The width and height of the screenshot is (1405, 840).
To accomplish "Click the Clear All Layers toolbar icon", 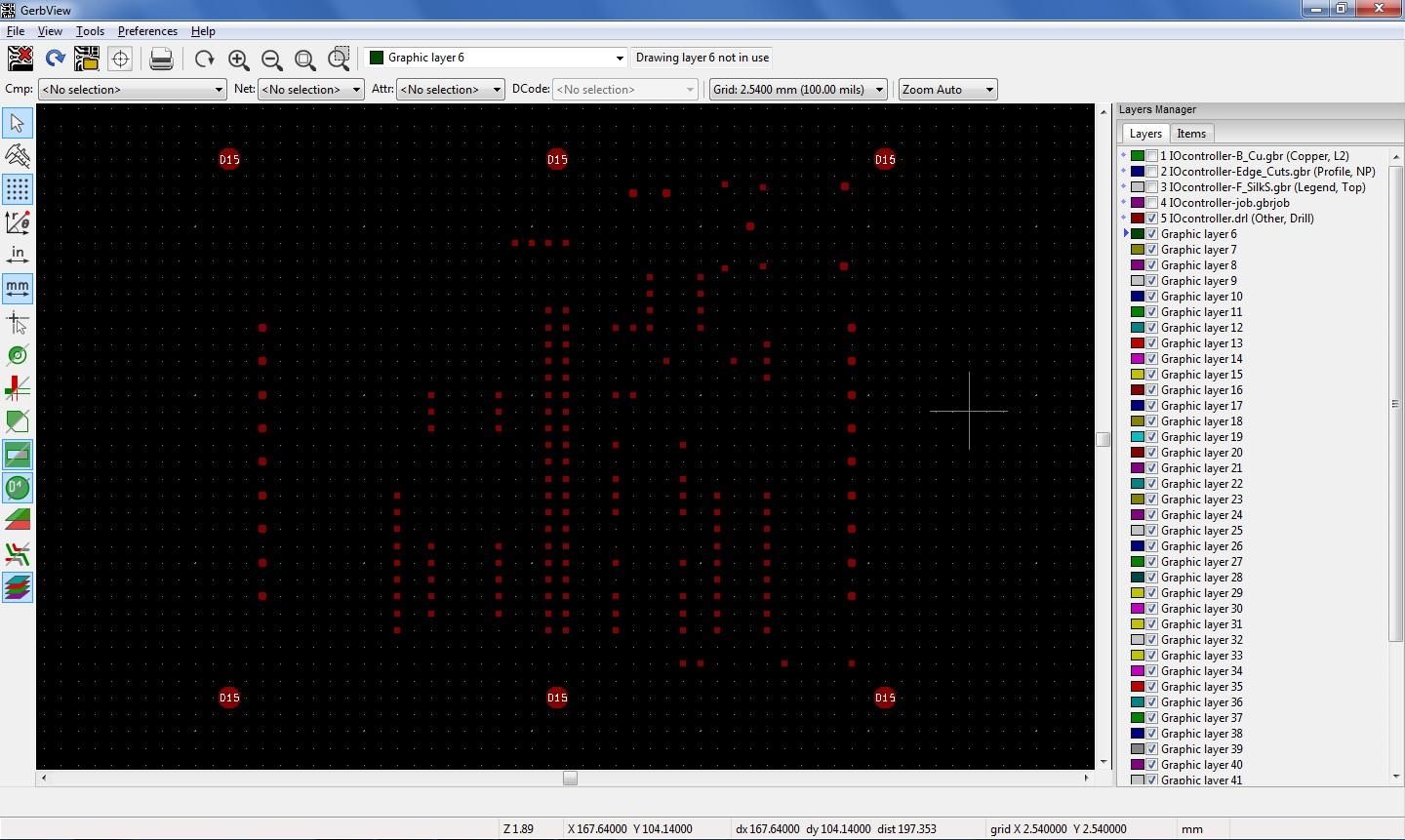I will click(20, 58).
